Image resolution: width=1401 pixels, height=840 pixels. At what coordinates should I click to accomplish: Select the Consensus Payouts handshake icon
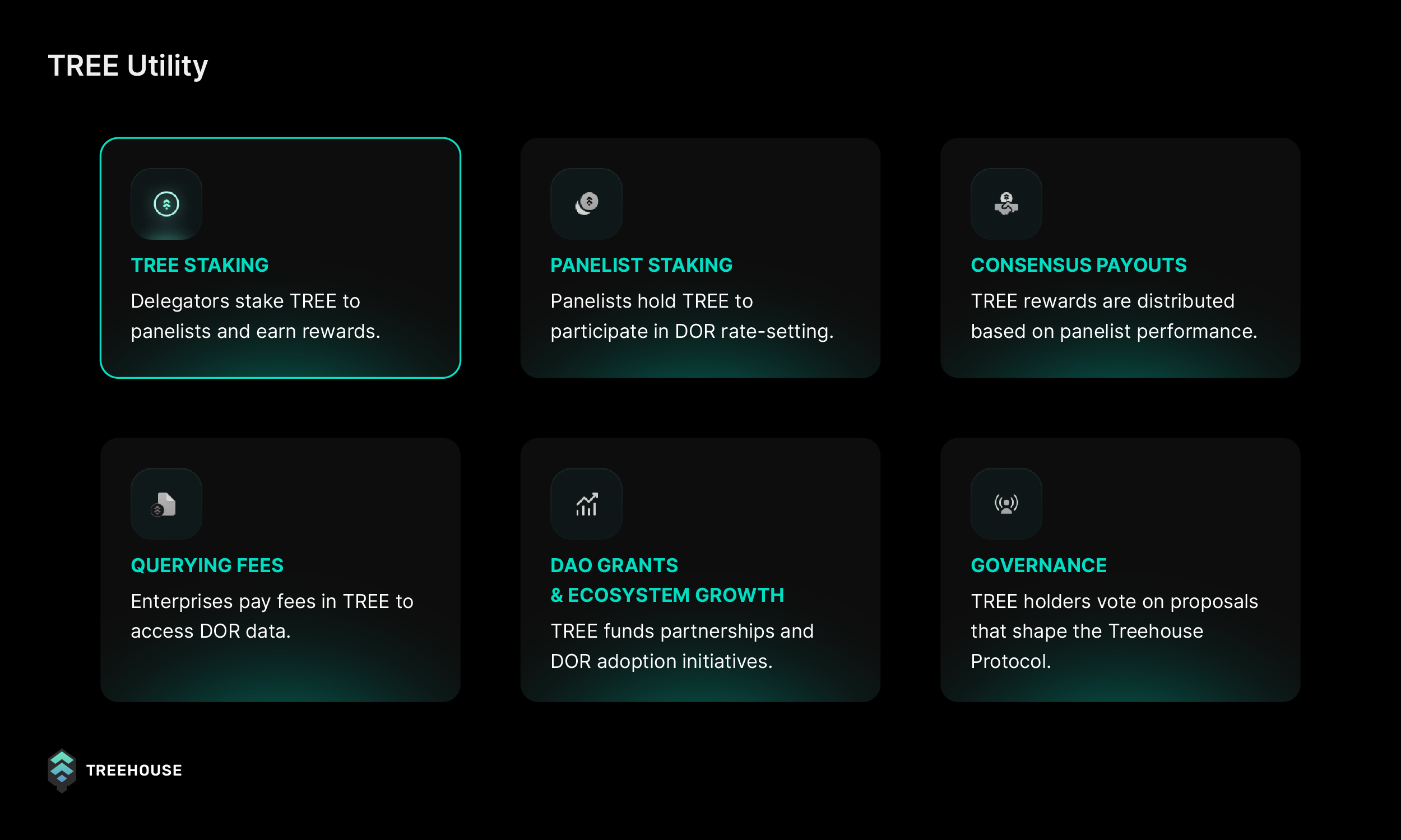pyautogui.click(x=1006, y=204)
